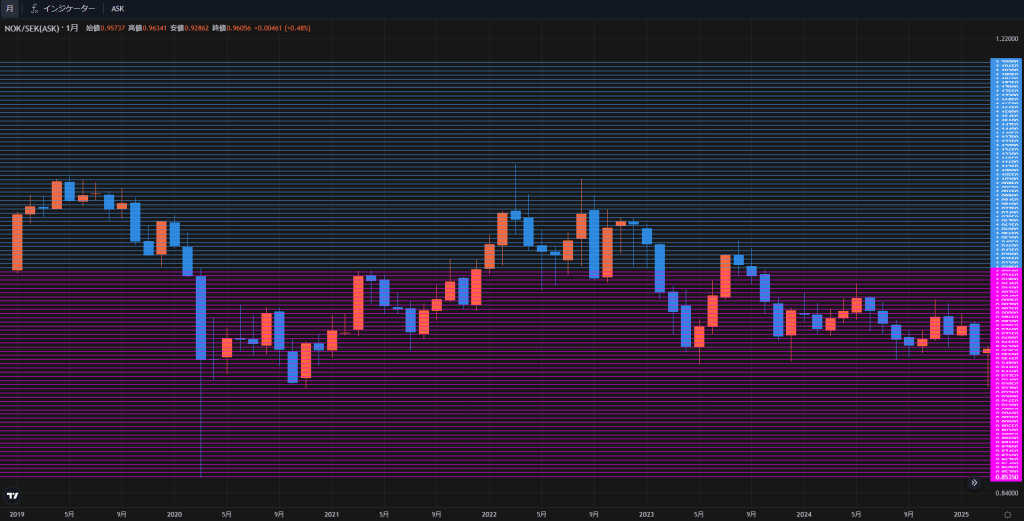Open the インジケーター menu

coord(68,8)
